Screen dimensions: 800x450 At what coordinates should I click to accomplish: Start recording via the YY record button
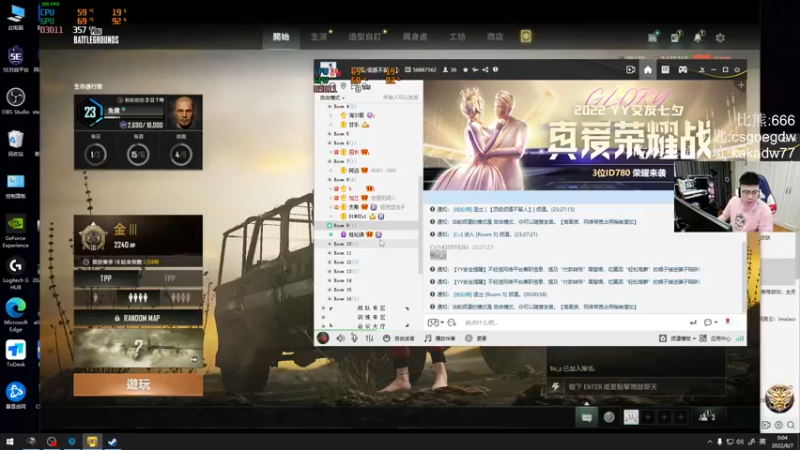click(476, 338)
